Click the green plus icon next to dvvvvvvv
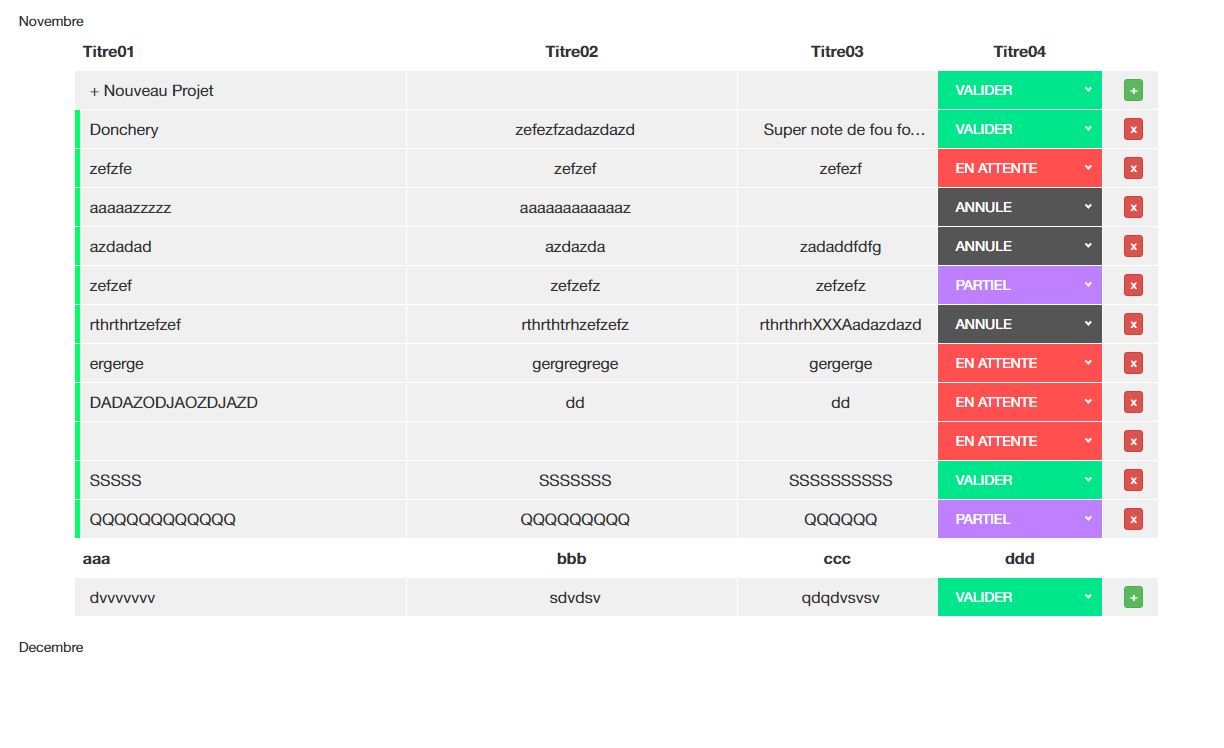Viewport: 1224px width, 748px height. tap(1132, 597)
